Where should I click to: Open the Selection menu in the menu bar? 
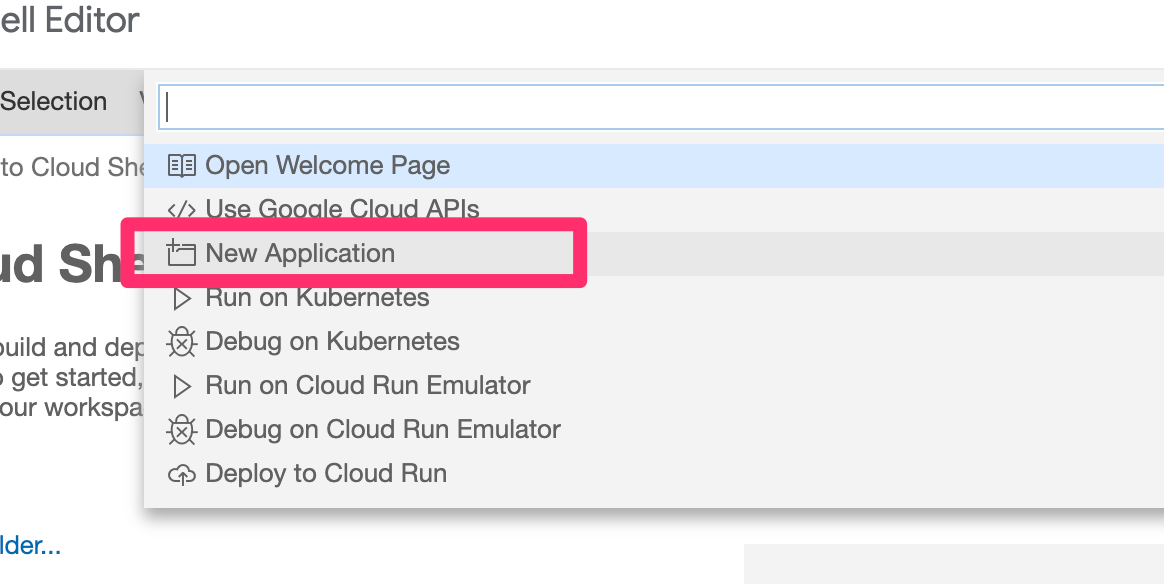click(53, 102)
